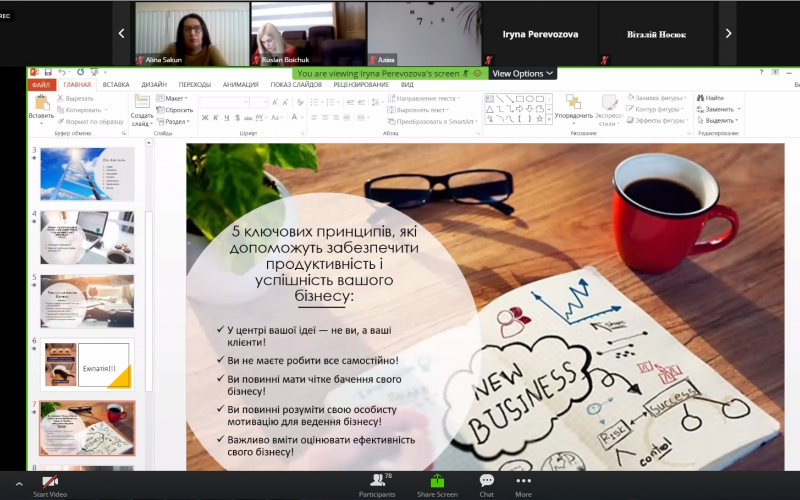Toggle bold Ж formatting
800x500 pixels.
[x=205, y=118]
